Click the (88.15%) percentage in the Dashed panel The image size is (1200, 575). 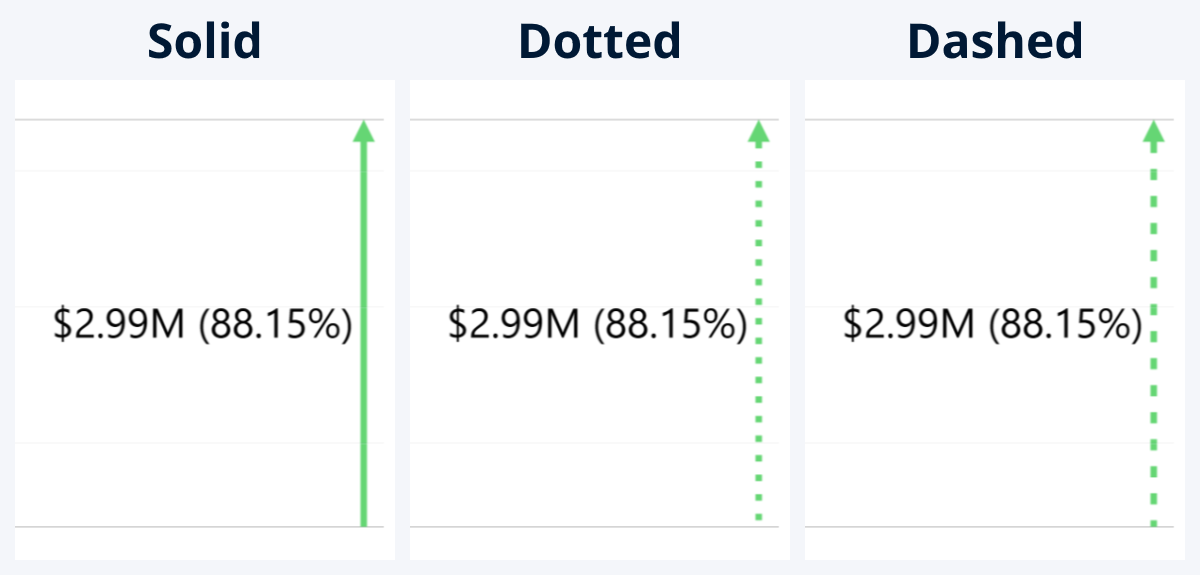(1065, 325)
